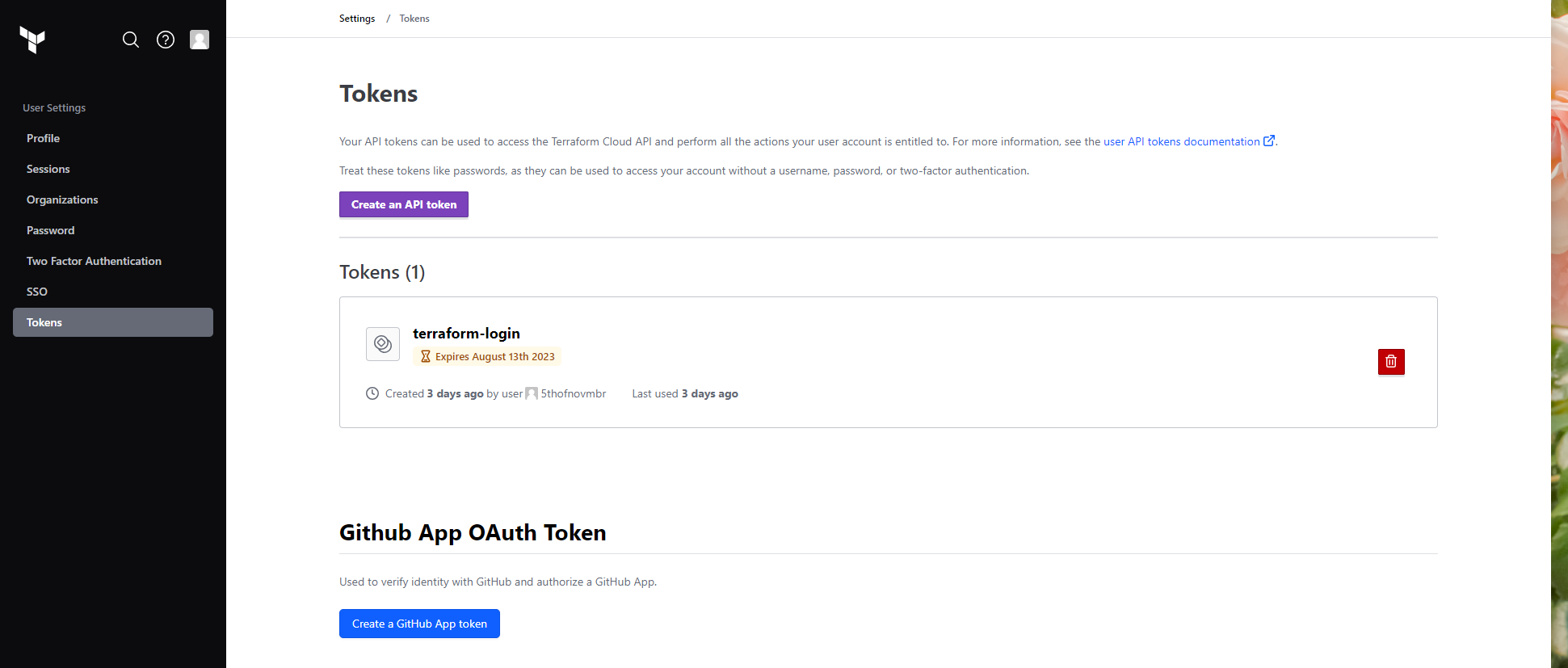
Task: Click the hourglass icon in the expiry badge
Action: tap(426, 356)
